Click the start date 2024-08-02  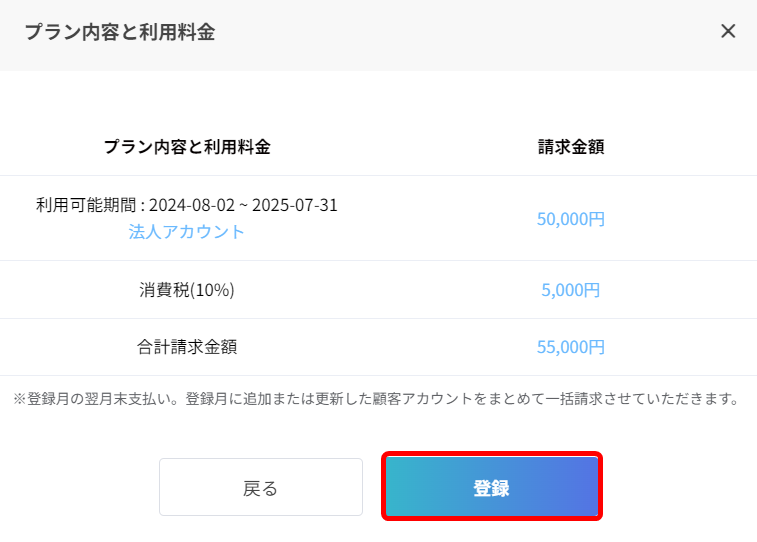coord(192,205)
